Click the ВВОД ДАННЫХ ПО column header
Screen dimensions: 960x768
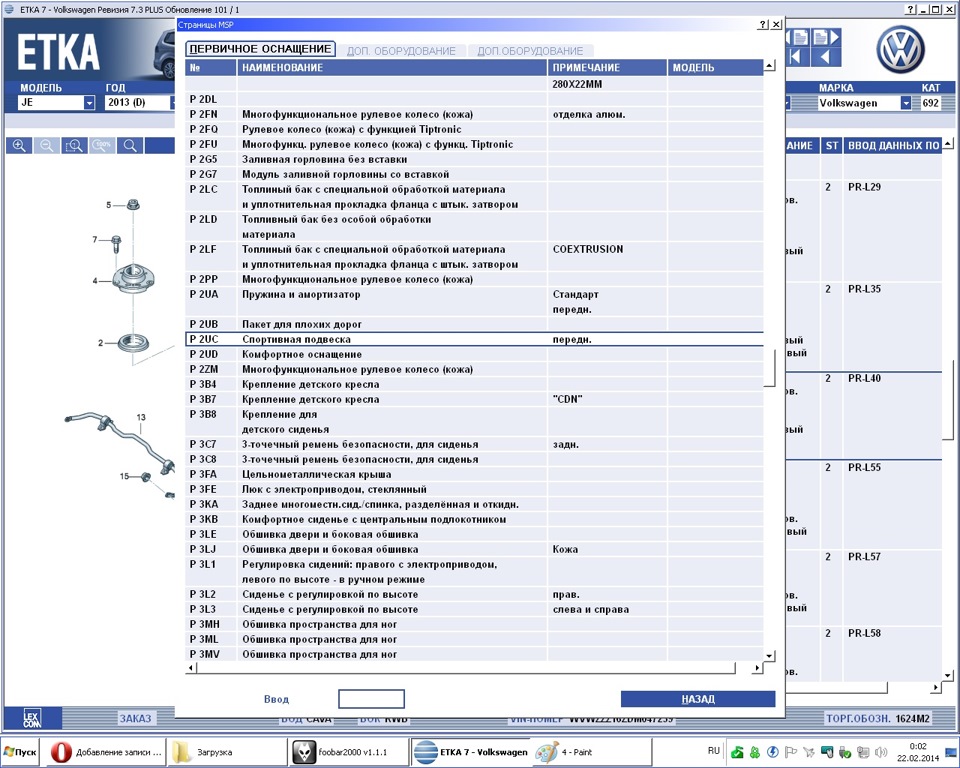pyautogui.click(x=893, y=146)
